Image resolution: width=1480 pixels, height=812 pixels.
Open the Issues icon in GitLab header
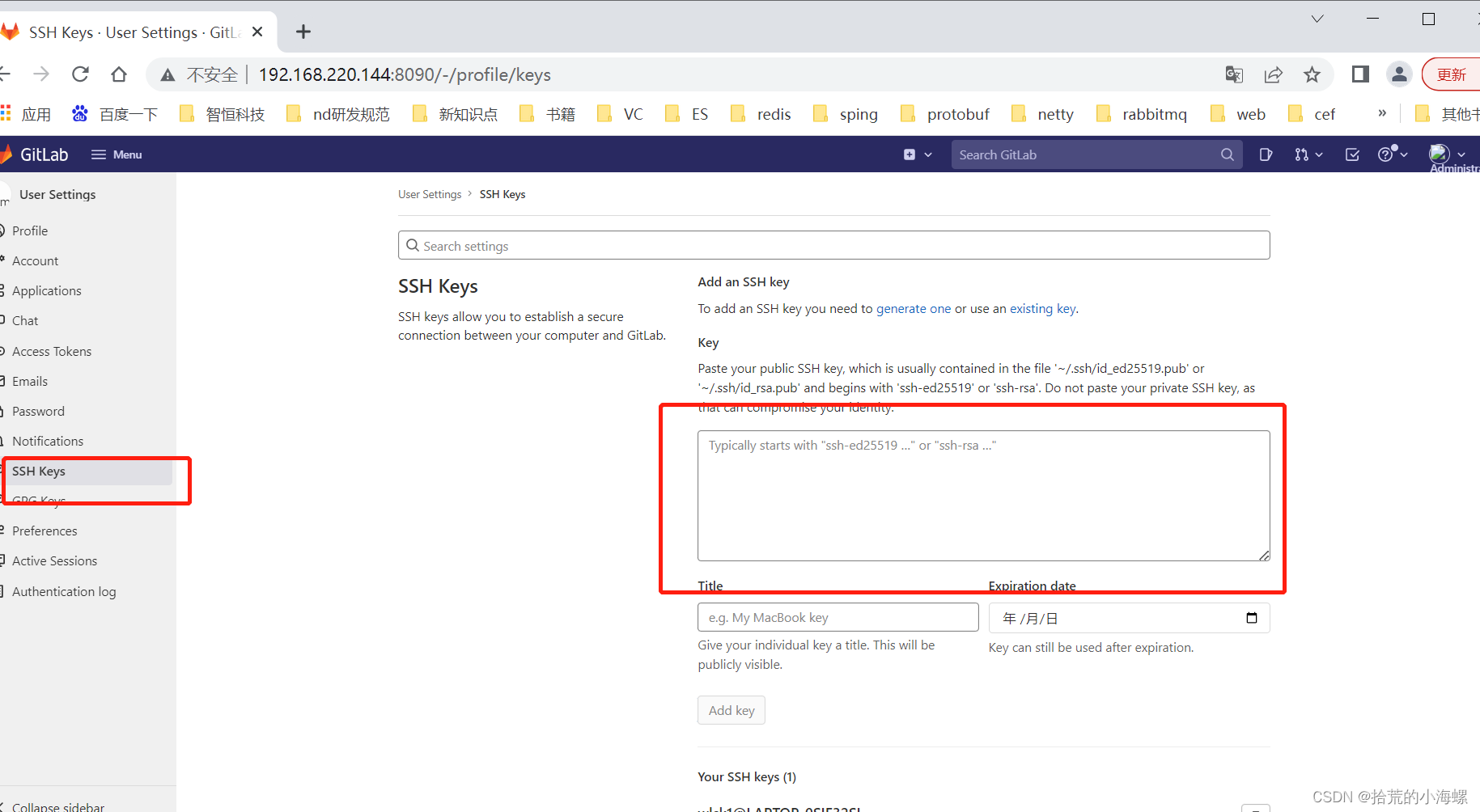[x=1266, y=154]
